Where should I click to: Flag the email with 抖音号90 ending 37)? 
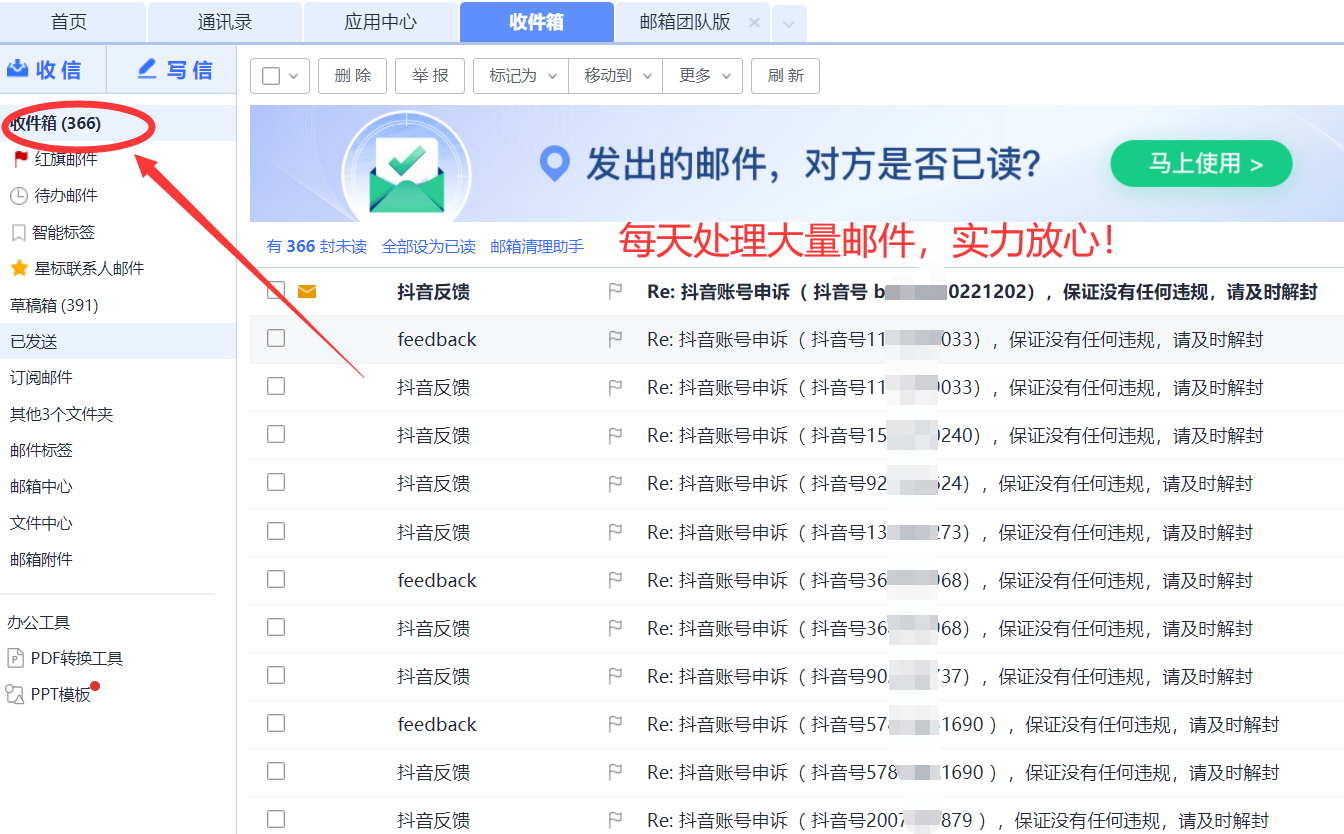(x=615, y=676)
